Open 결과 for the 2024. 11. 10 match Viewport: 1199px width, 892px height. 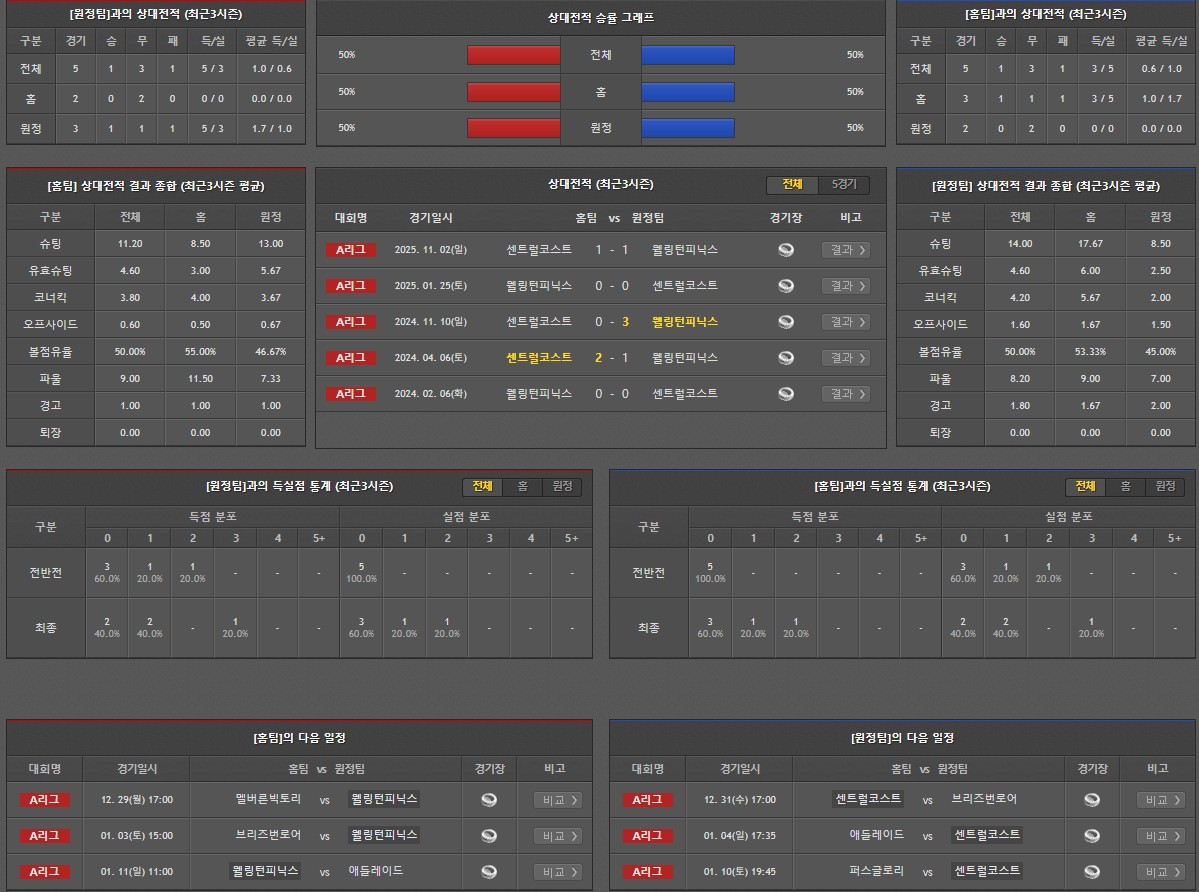(x=845, y=322)
